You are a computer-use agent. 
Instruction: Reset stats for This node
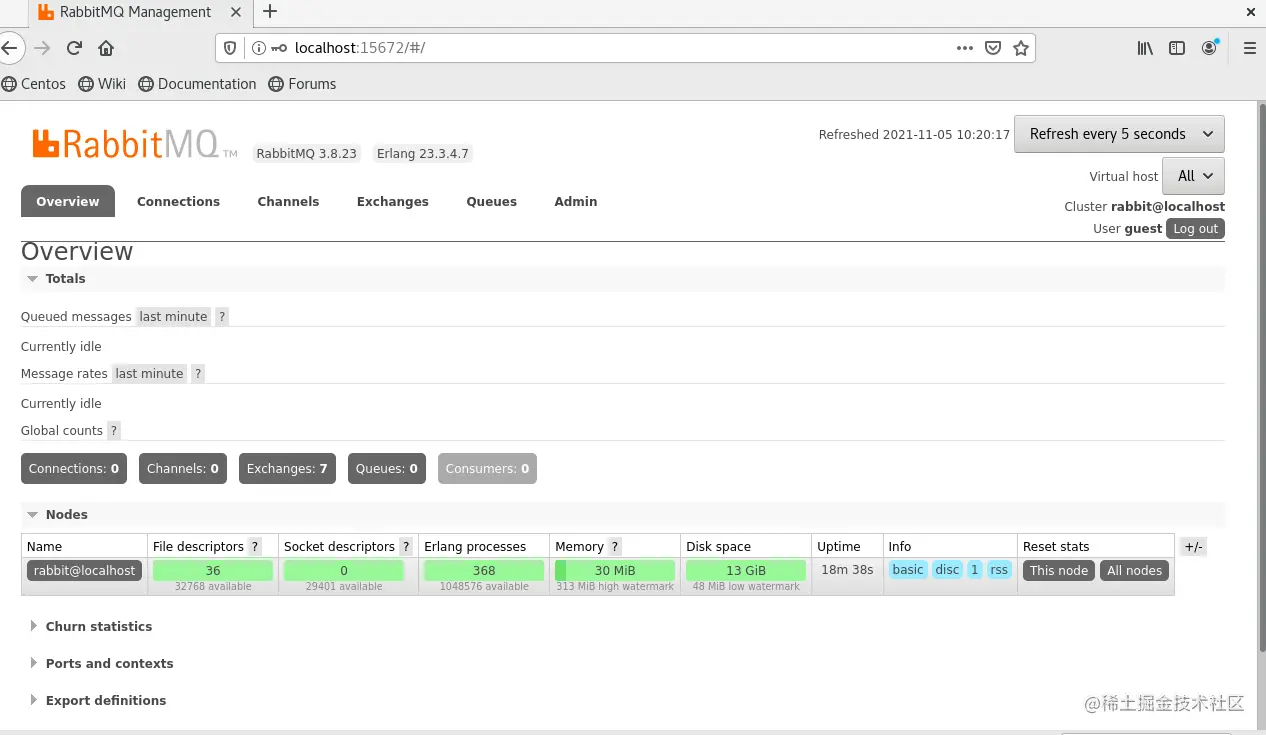click(x=1059, y=570)
